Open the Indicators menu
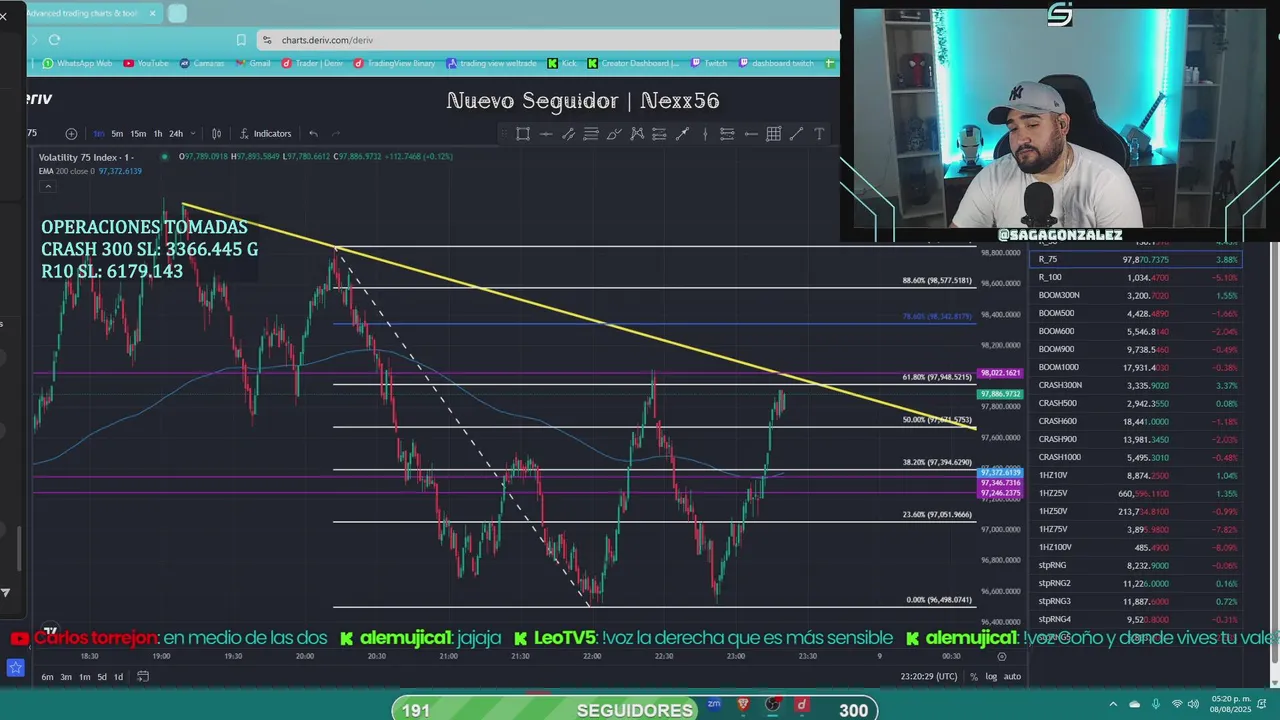 pos(265,133)
